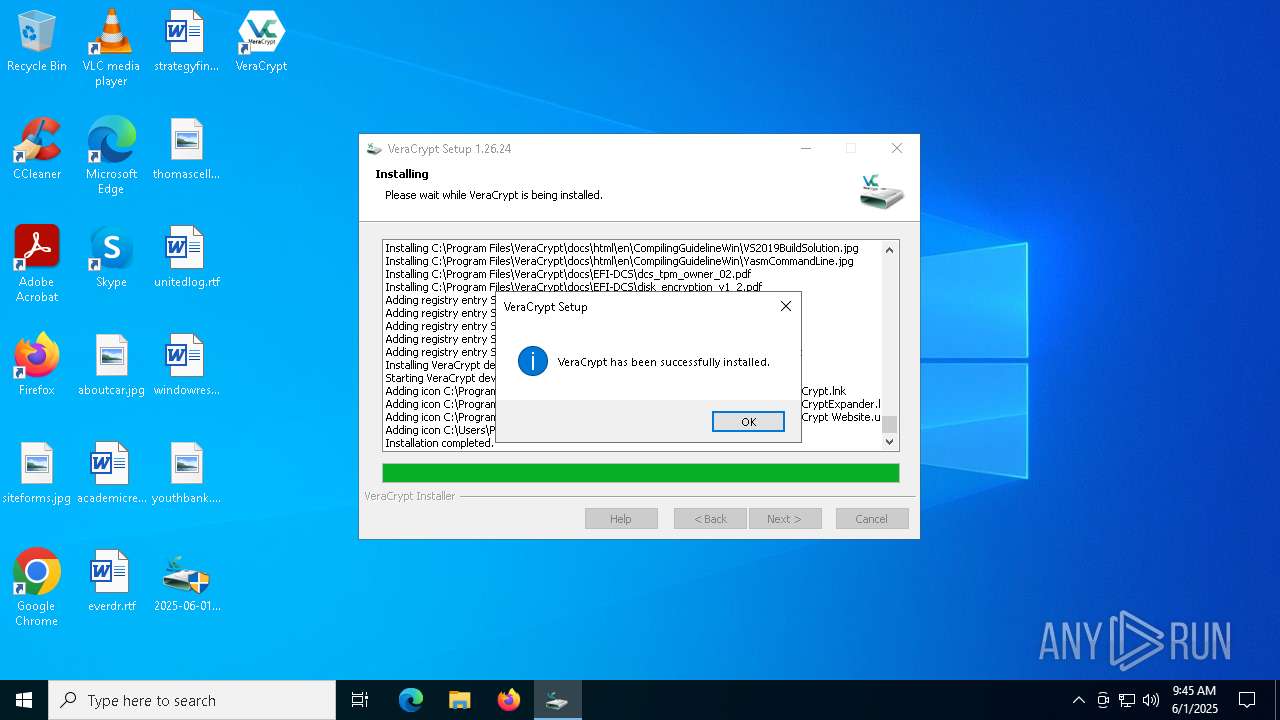Click the green installation progress bar
The height and width of the screenshot is (720, 1280).
coord(640,473)
